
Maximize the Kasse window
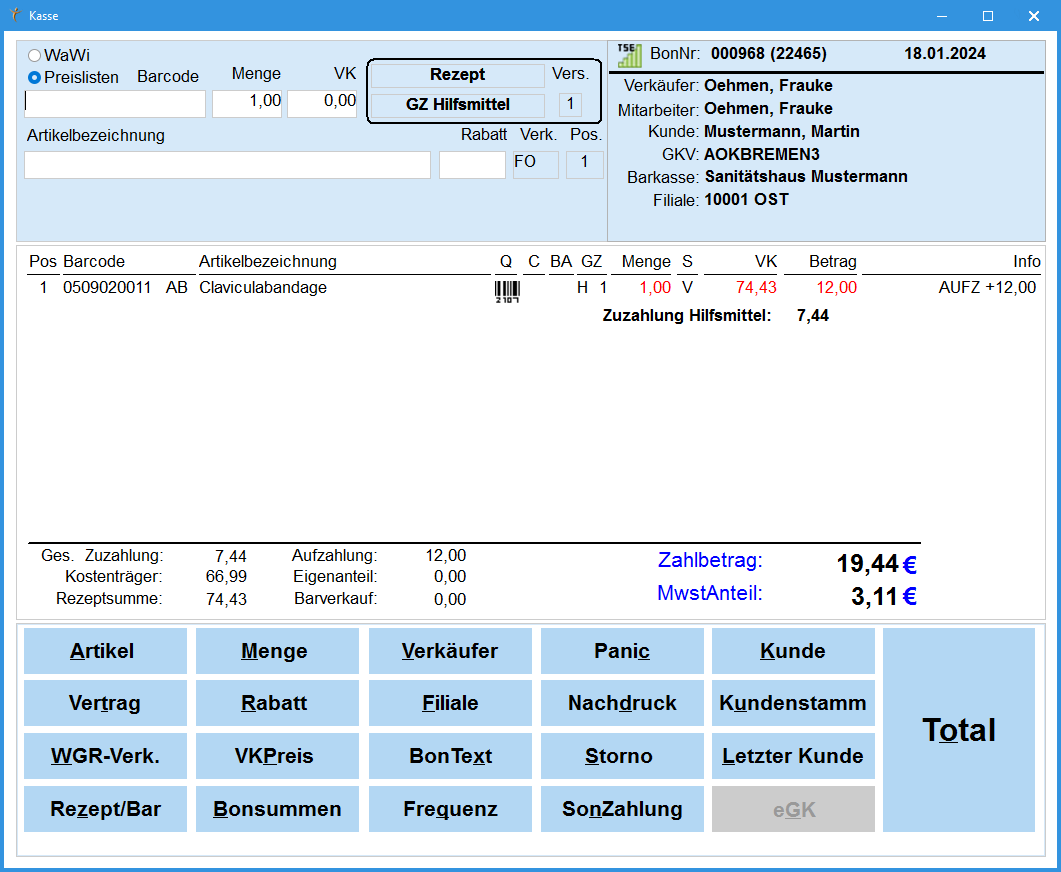pos(988,15)
